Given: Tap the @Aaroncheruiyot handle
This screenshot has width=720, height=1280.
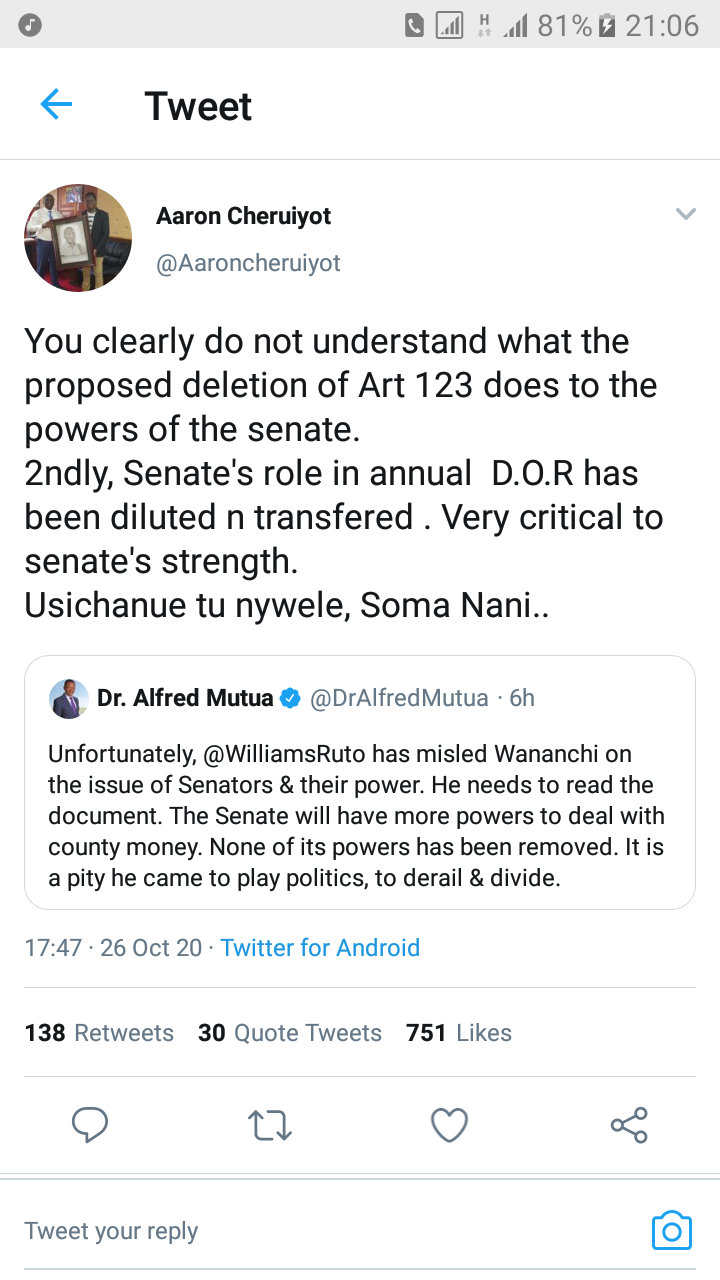Looking at the screenshot, I should (x=248, y=263).
